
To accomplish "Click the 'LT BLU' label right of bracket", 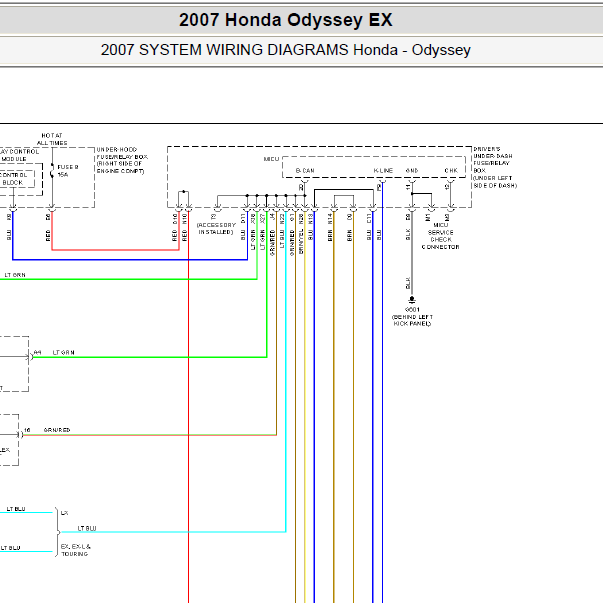I will pos(87,528).
